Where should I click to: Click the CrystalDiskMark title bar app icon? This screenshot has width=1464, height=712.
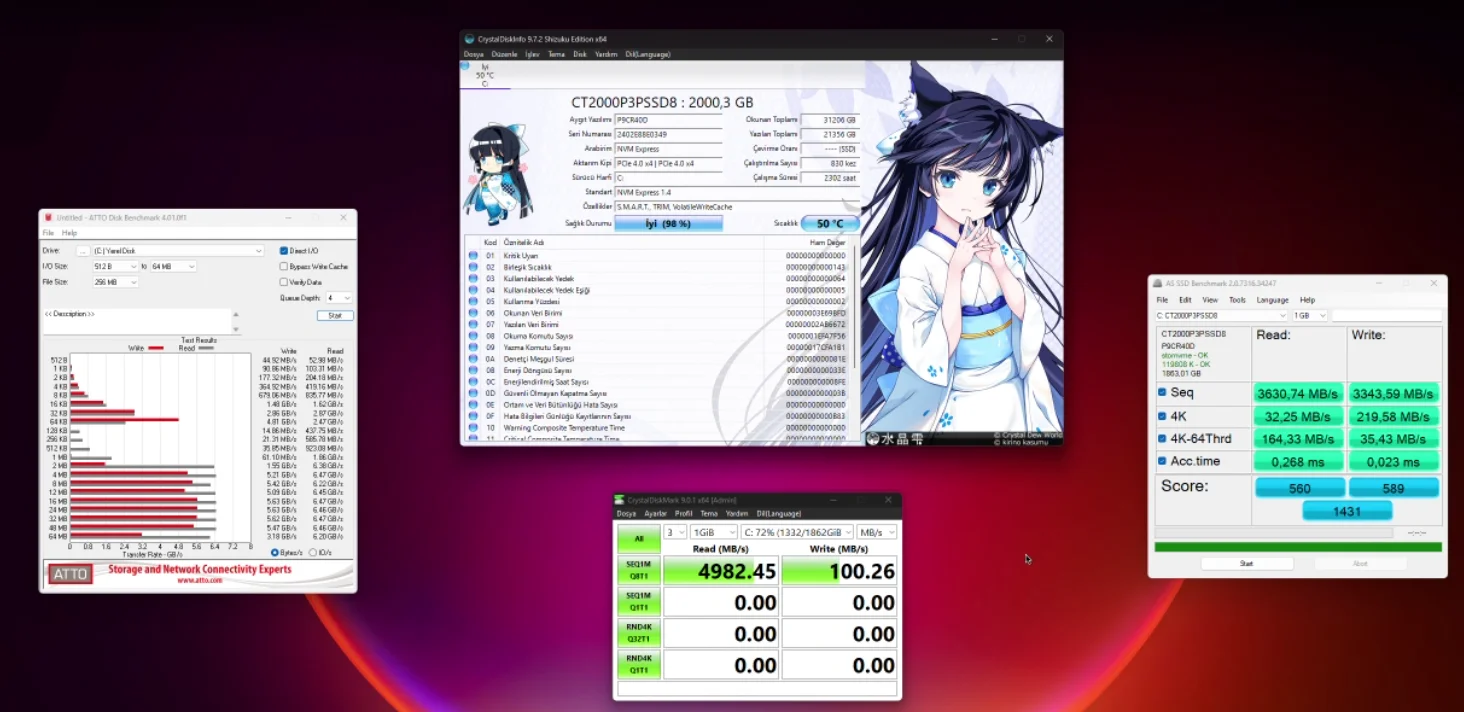point(620,500)
